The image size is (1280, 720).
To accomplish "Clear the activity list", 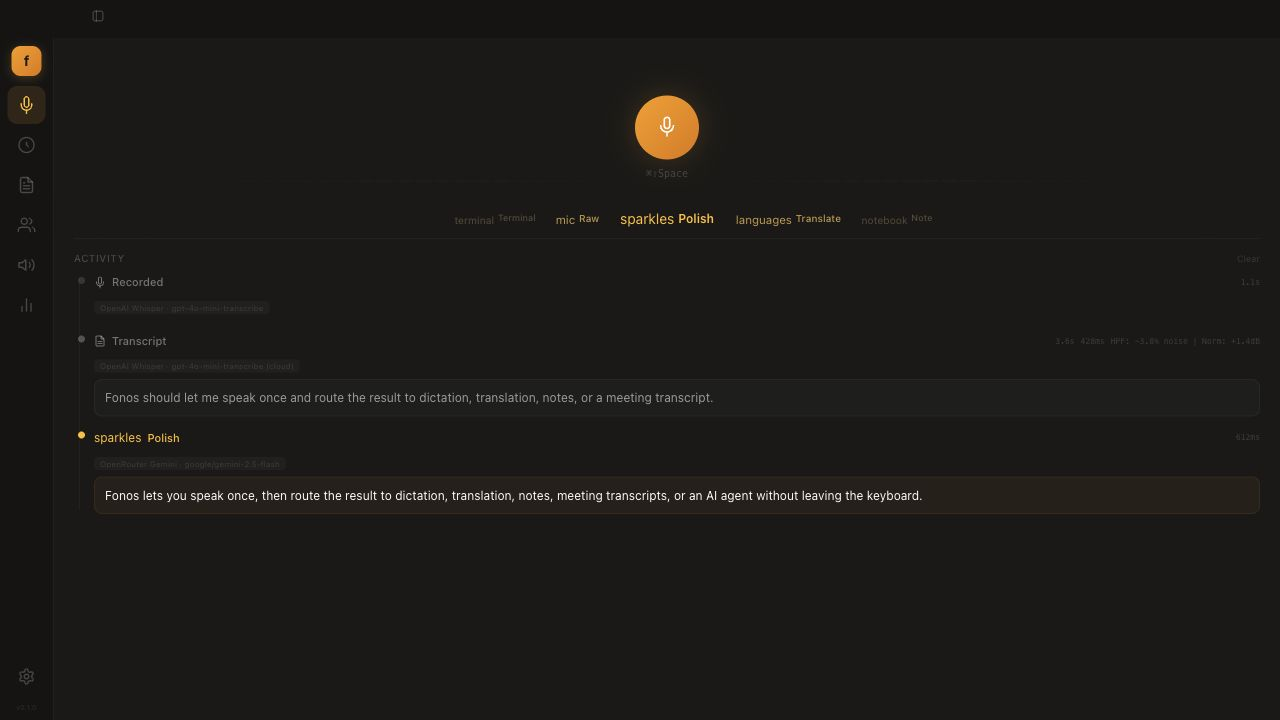I will pos(1248,259).
